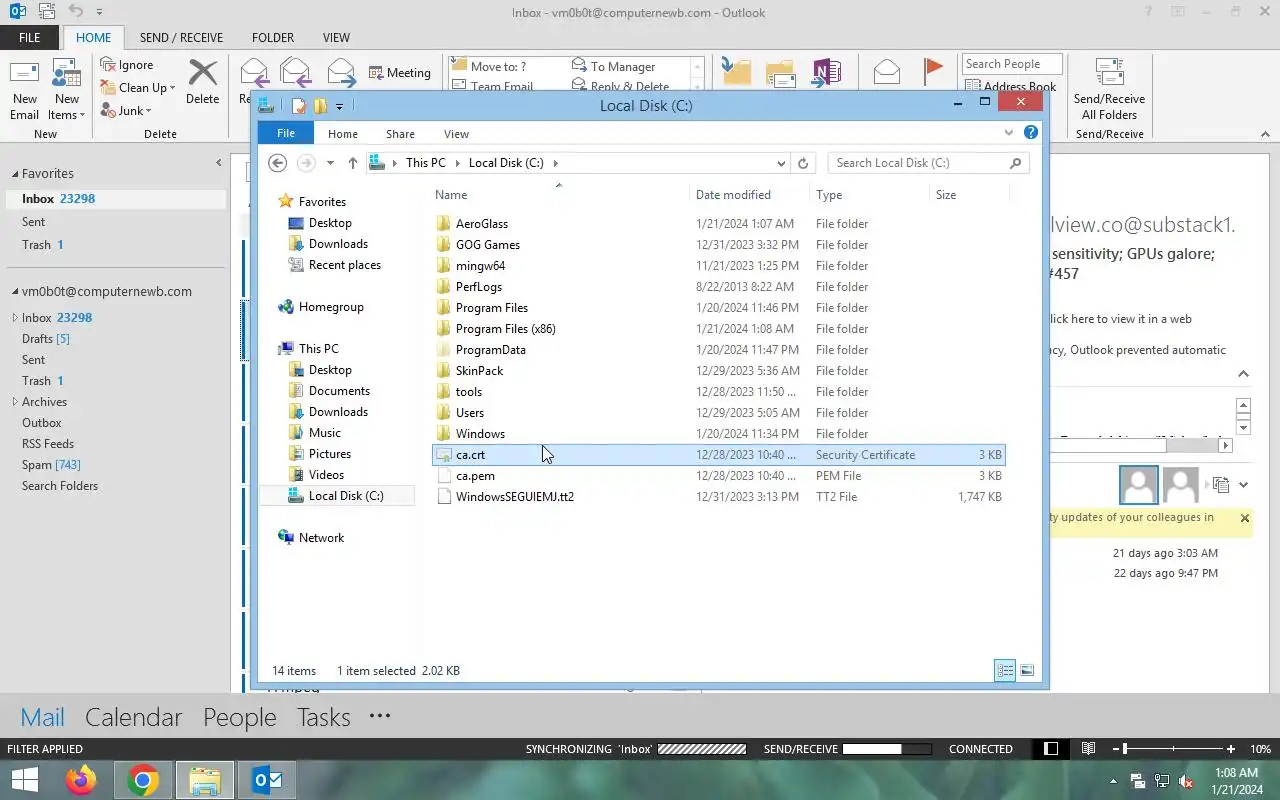Select the ca.pem file
The height and width of the screenshot is (800, 1280).
click(475, 476)
